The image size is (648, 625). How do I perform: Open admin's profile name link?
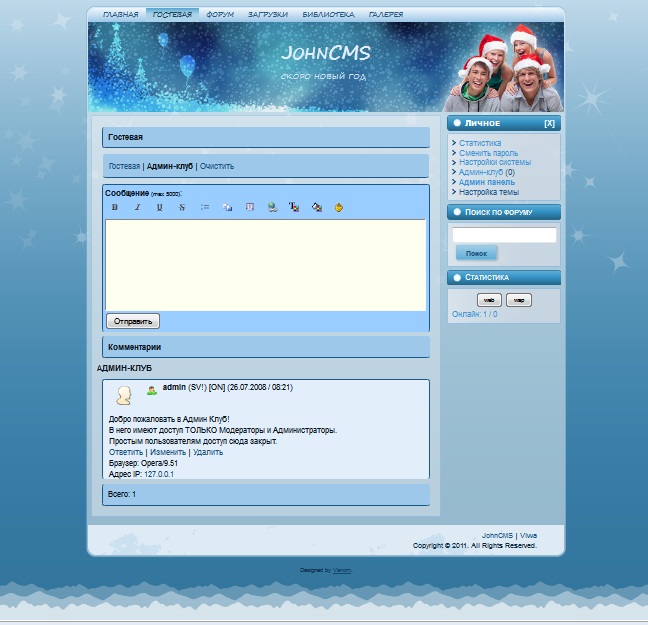174,387
